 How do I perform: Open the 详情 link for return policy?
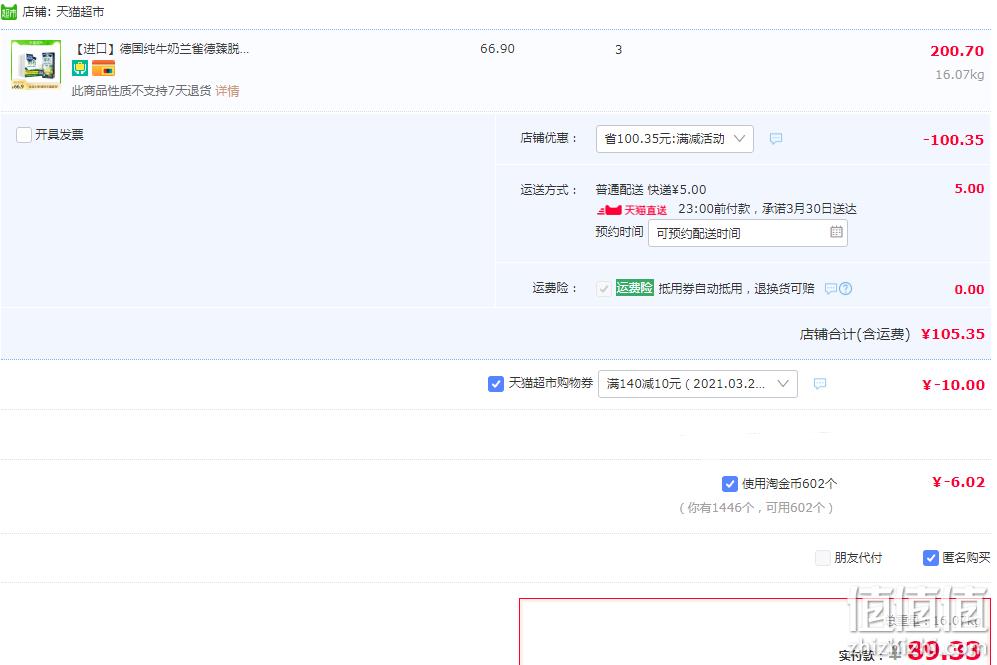[x=227, y=91]
